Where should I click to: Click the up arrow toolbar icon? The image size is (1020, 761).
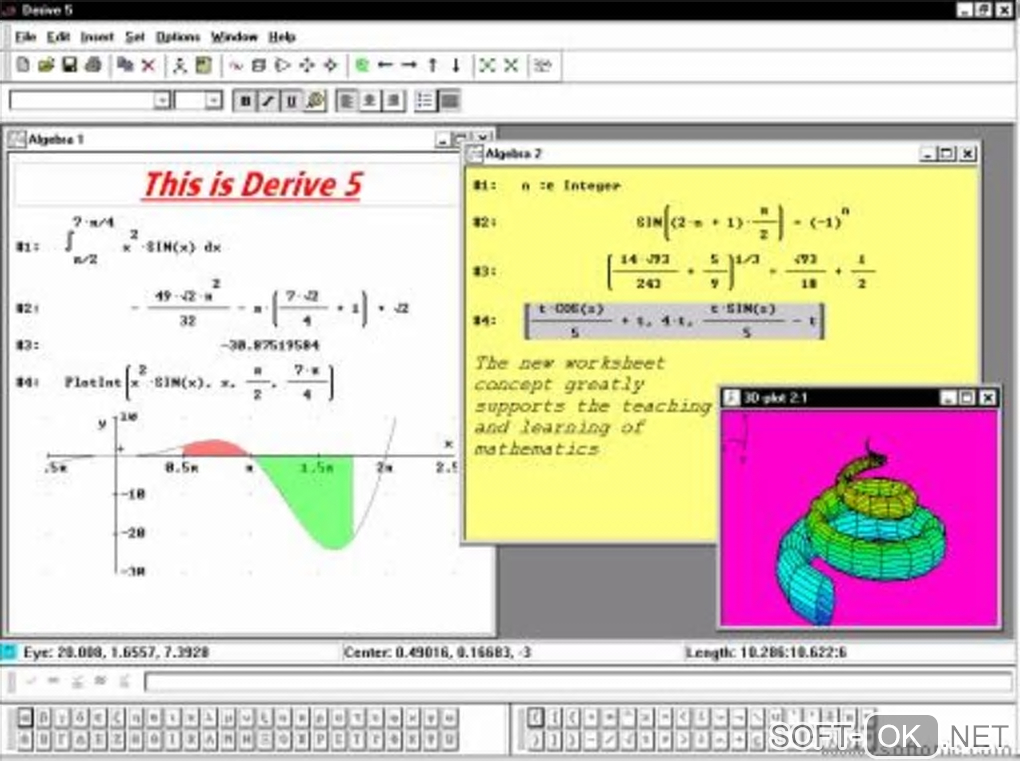(x=433, y=65)
